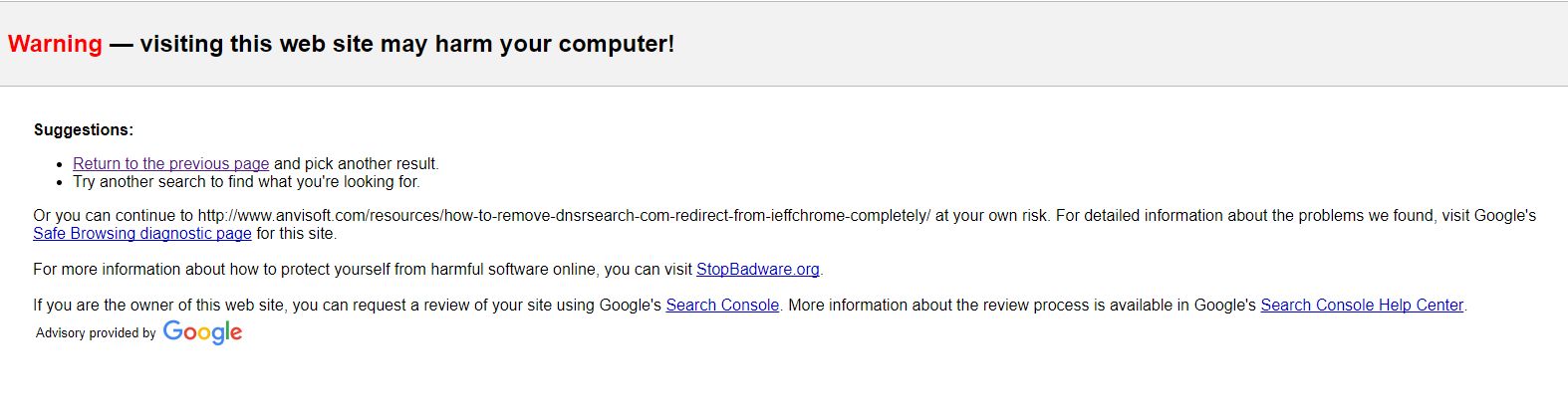Image resolution: width=1568 pixels, height=416 pixels.
Task: Click 'and pick another result' text
Action: 356,163
